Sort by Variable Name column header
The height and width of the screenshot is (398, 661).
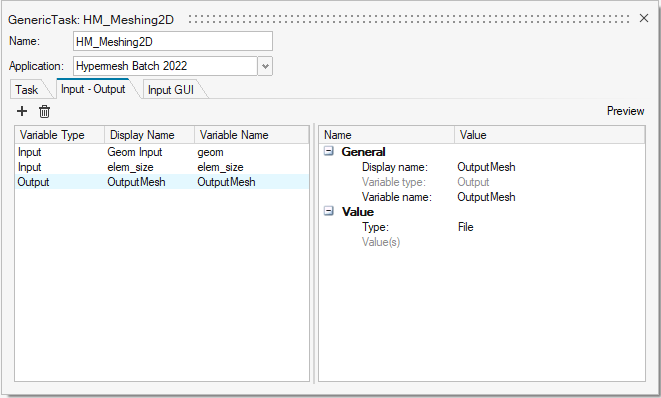pos(252,135)
